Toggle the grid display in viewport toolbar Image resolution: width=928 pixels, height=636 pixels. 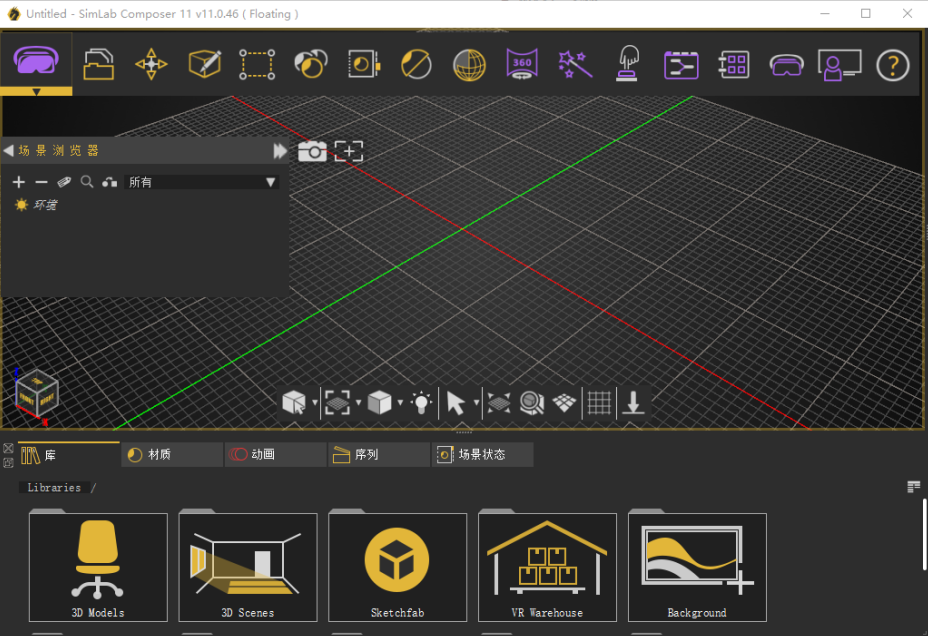pos(598,403)
